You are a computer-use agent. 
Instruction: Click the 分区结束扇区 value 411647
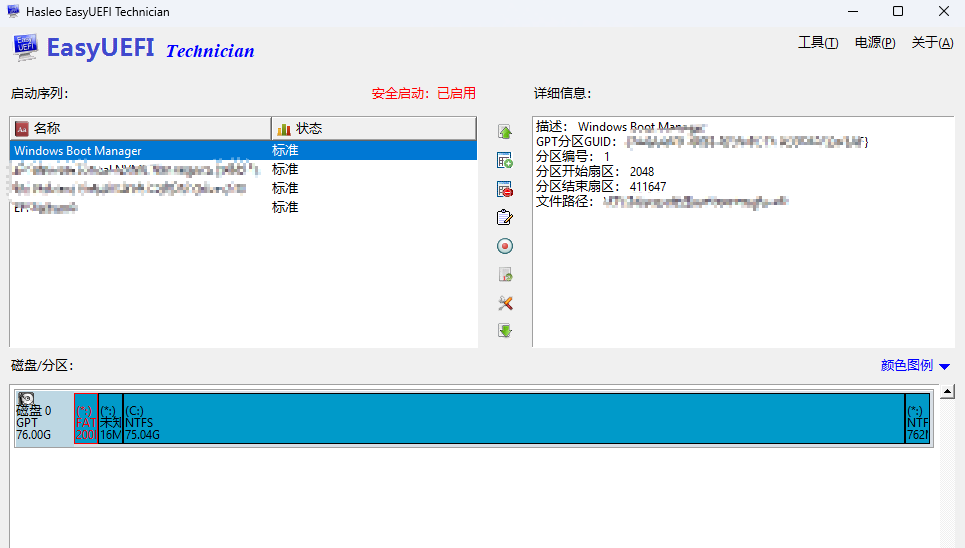[x=647, y=187]
